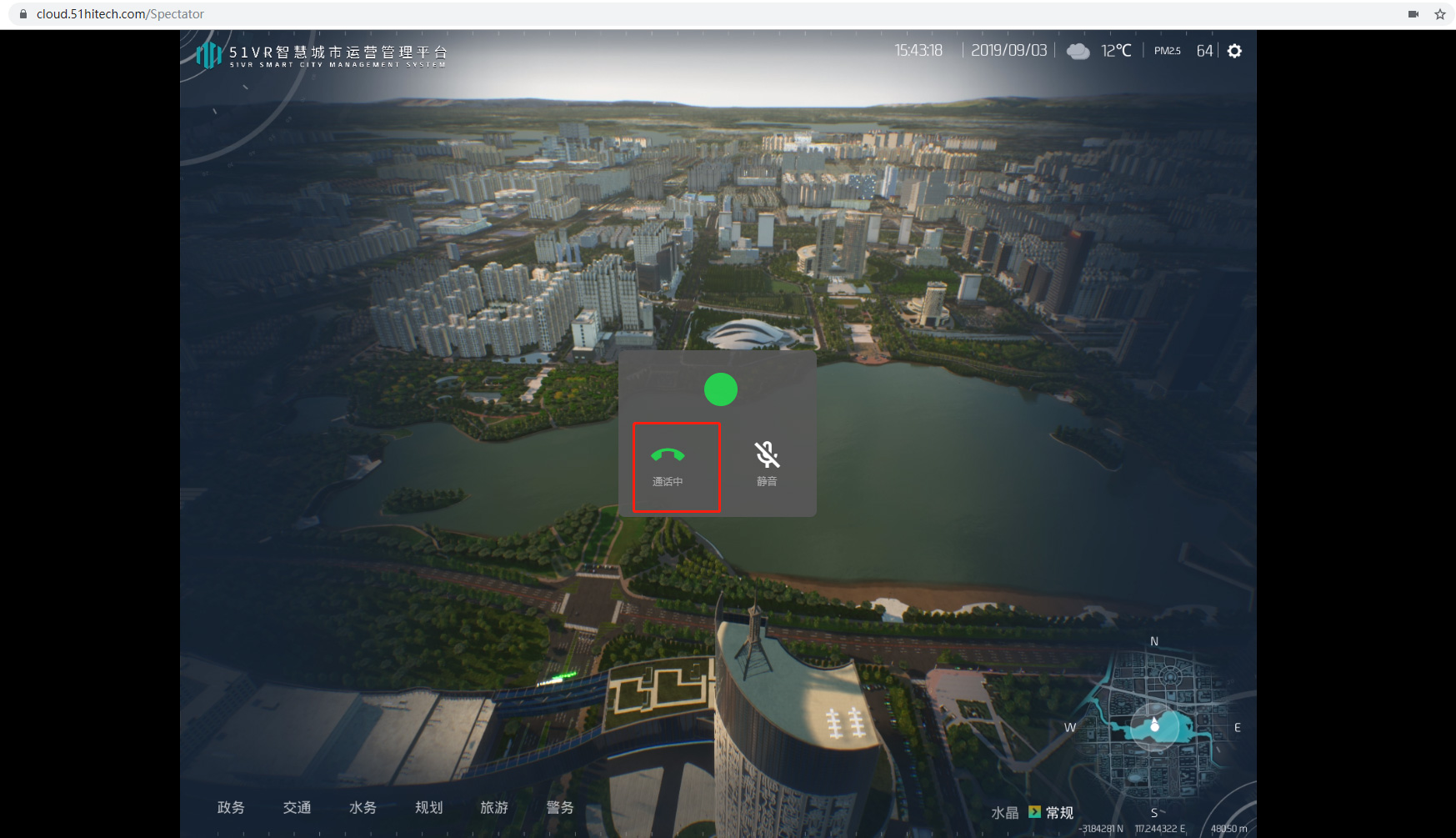Click the green call status indicator
Image resolution: width=1456 pixels, height=838 pixels.
coord(721,389)
